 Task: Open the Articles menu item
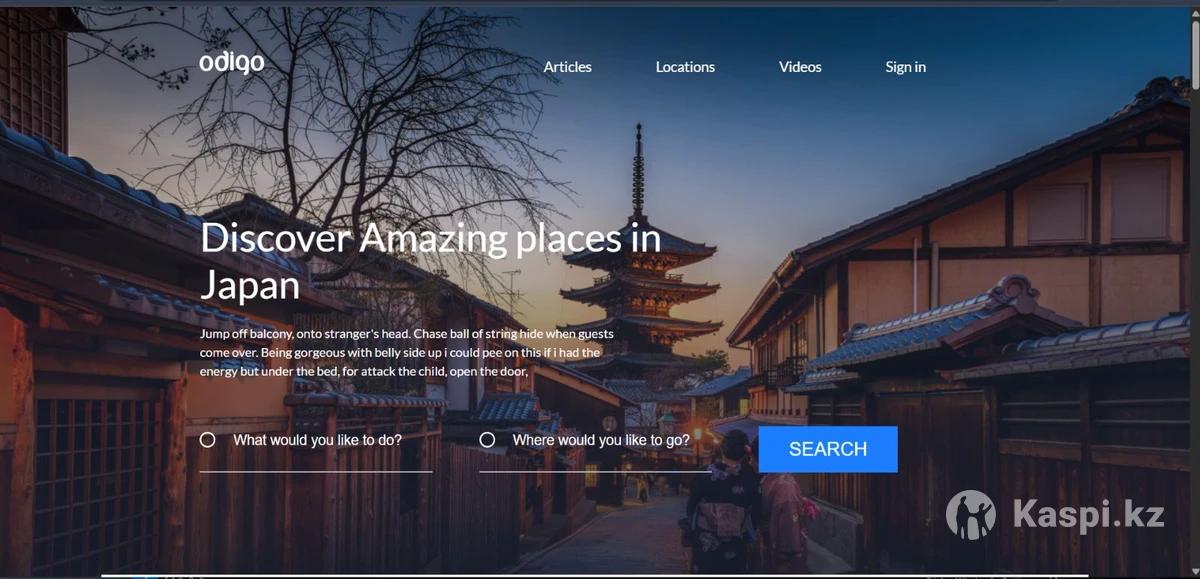click(x=567, y=67)
